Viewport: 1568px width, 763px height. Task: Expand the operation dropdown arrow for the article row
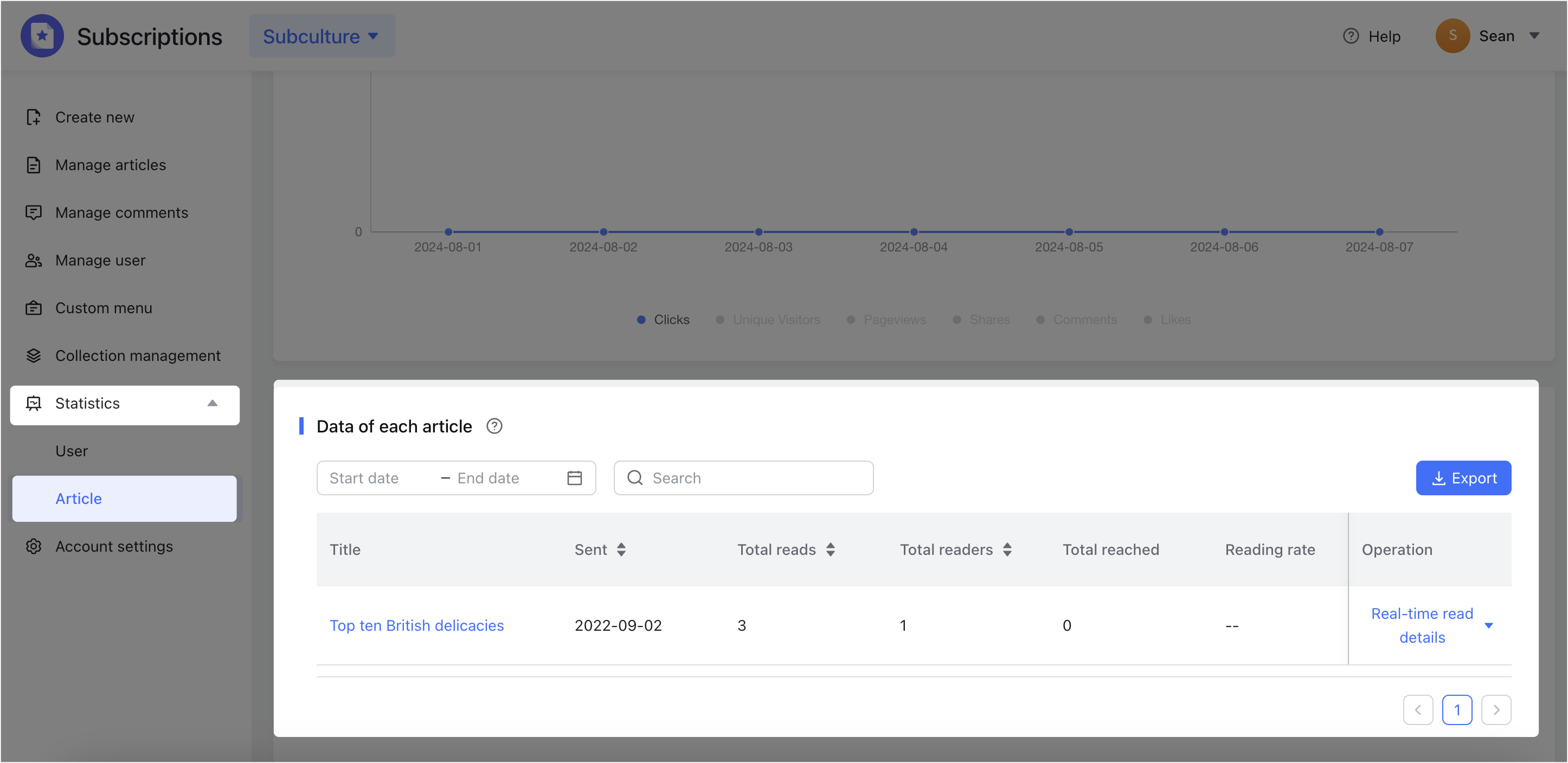pyautogui.click(x=1489, y=625)
